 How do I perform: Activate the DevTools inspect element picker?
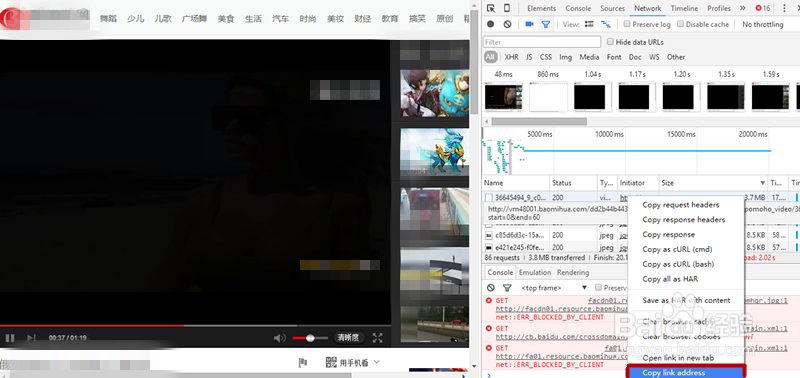(x=490, y=8)
